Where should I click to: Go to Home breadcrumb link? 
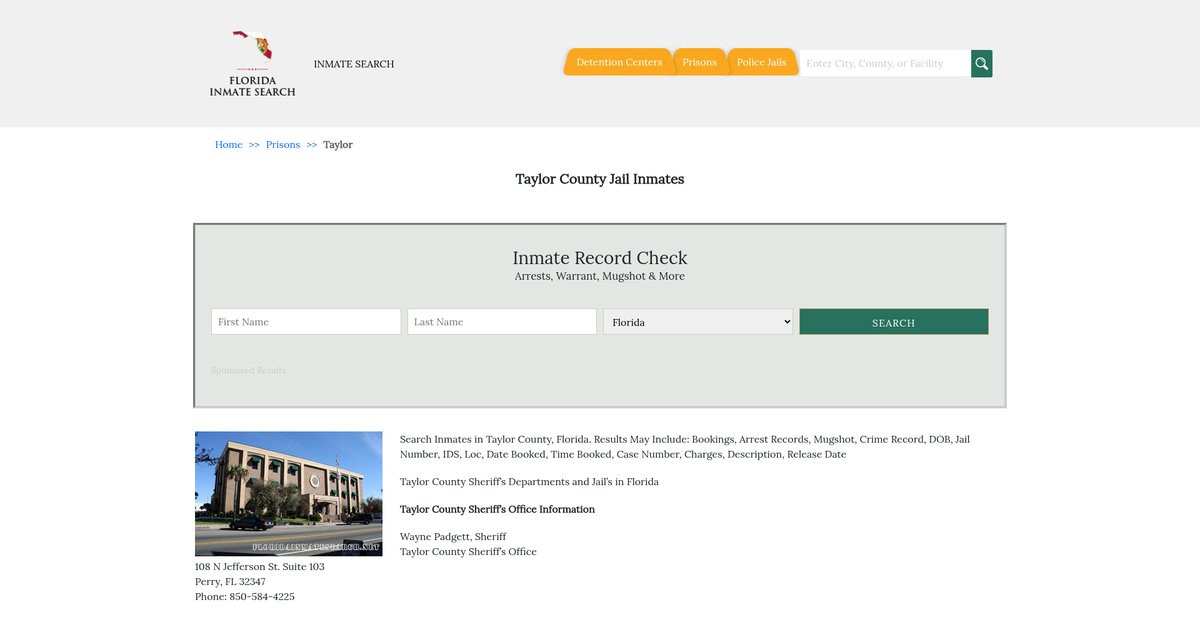click(229, 145)
